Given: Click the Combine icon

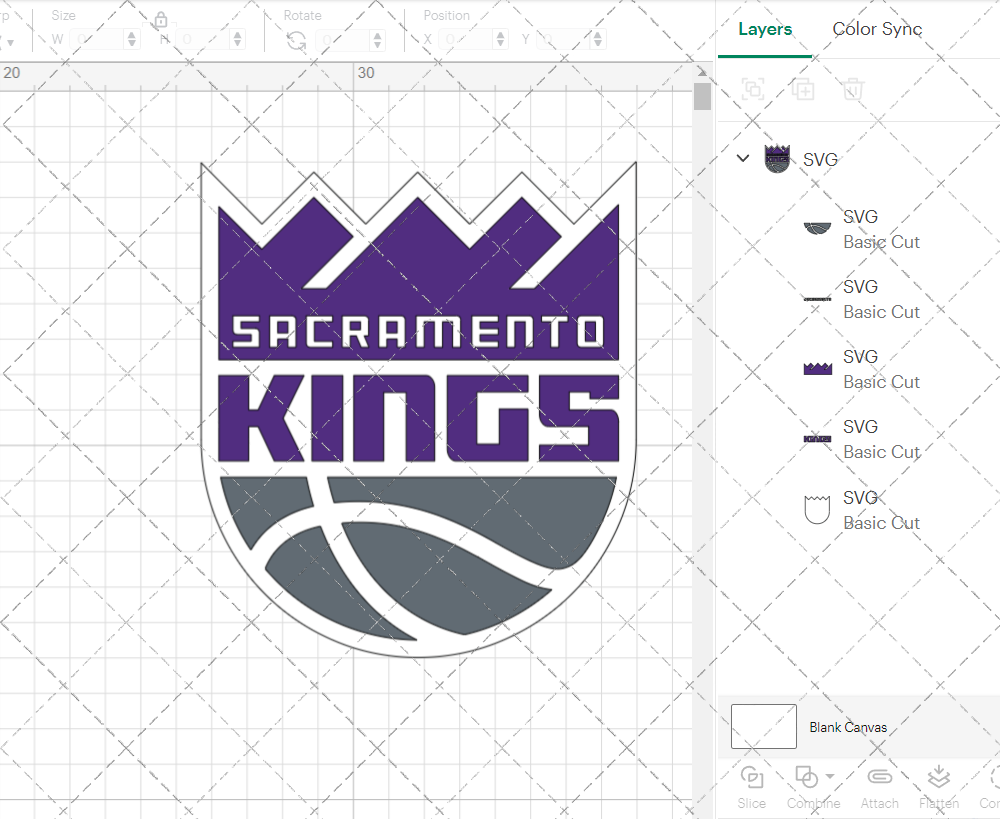Looking at the screenshot, I should 807,777.
